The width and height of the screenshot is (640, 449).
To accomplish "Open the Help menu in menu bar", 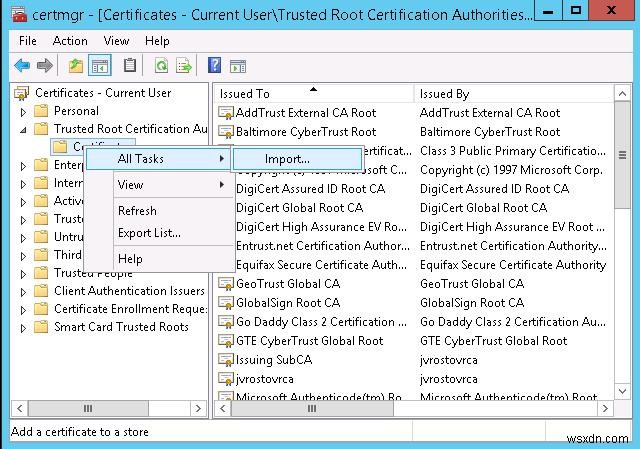I will point(157,41).
